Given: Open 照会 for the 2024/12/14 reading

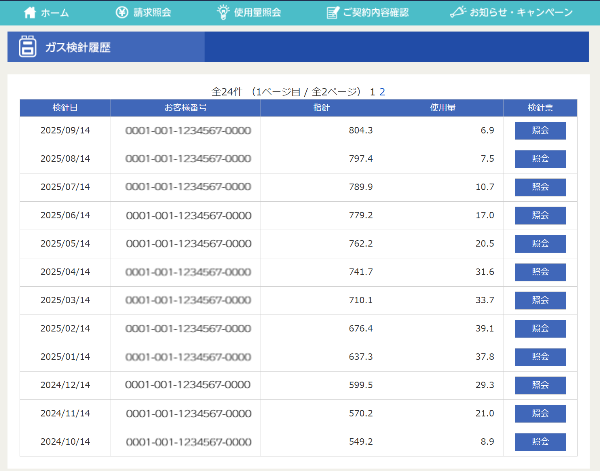Looking at the screenshot, I should pos(540,385).
